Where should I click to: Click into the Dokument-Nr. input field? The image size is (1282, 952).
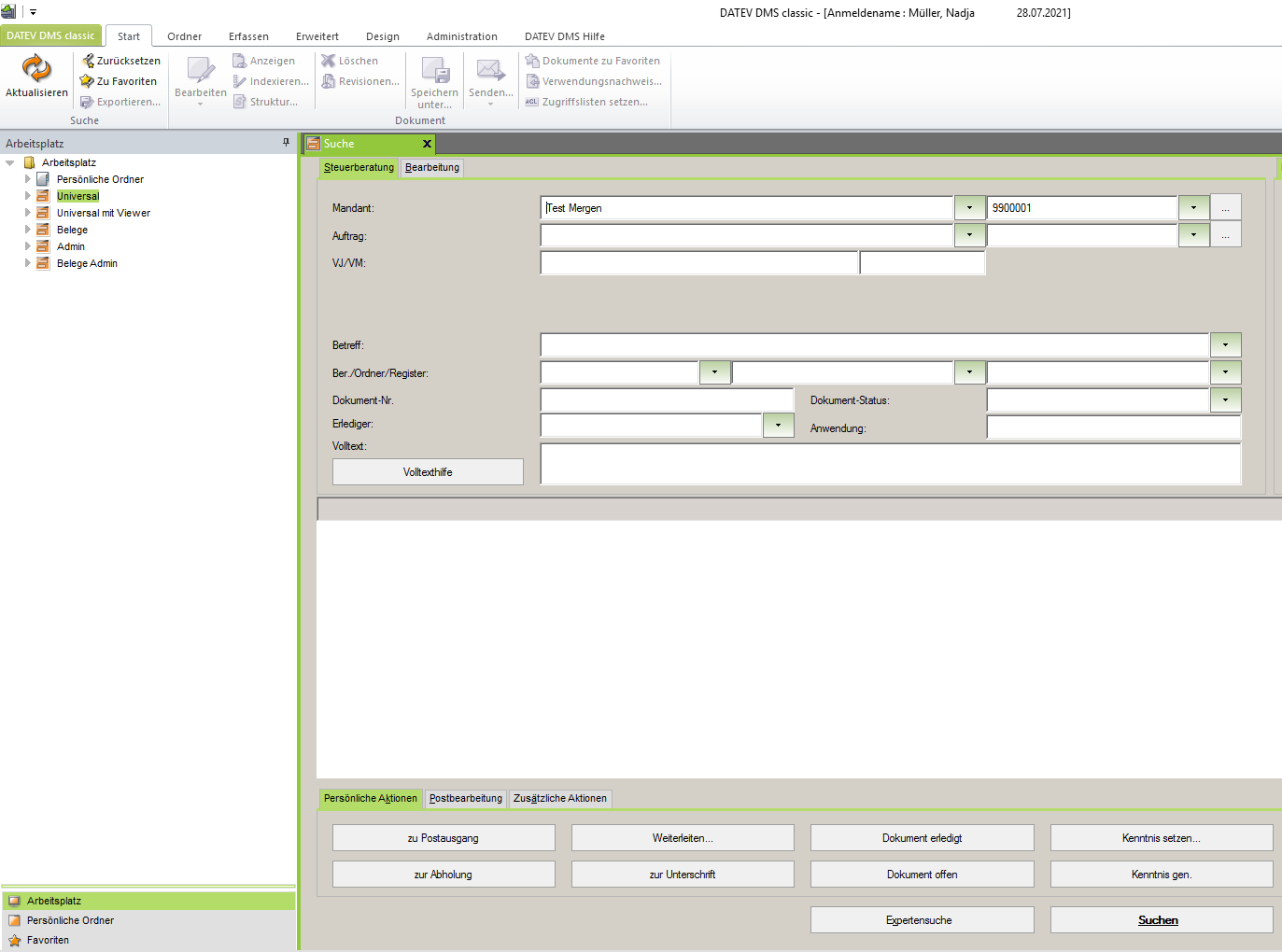(x=667, y=400)
